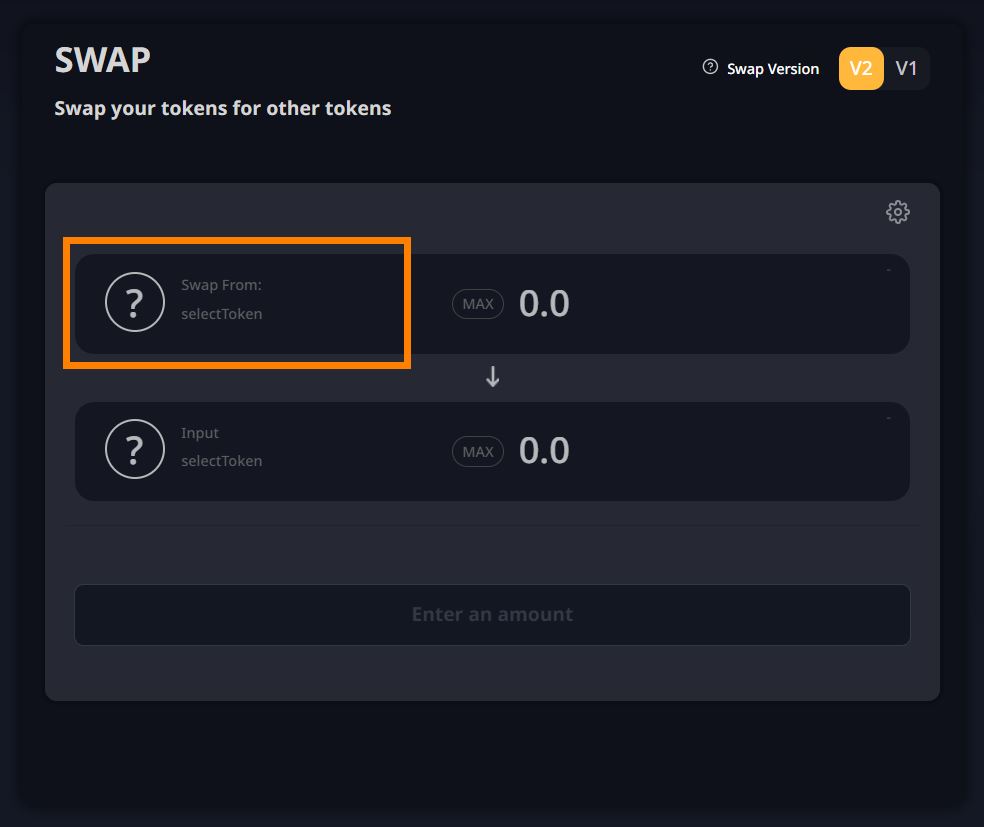Click the Input token question-mark icon
984x827 pixels.
pos(135,450)
